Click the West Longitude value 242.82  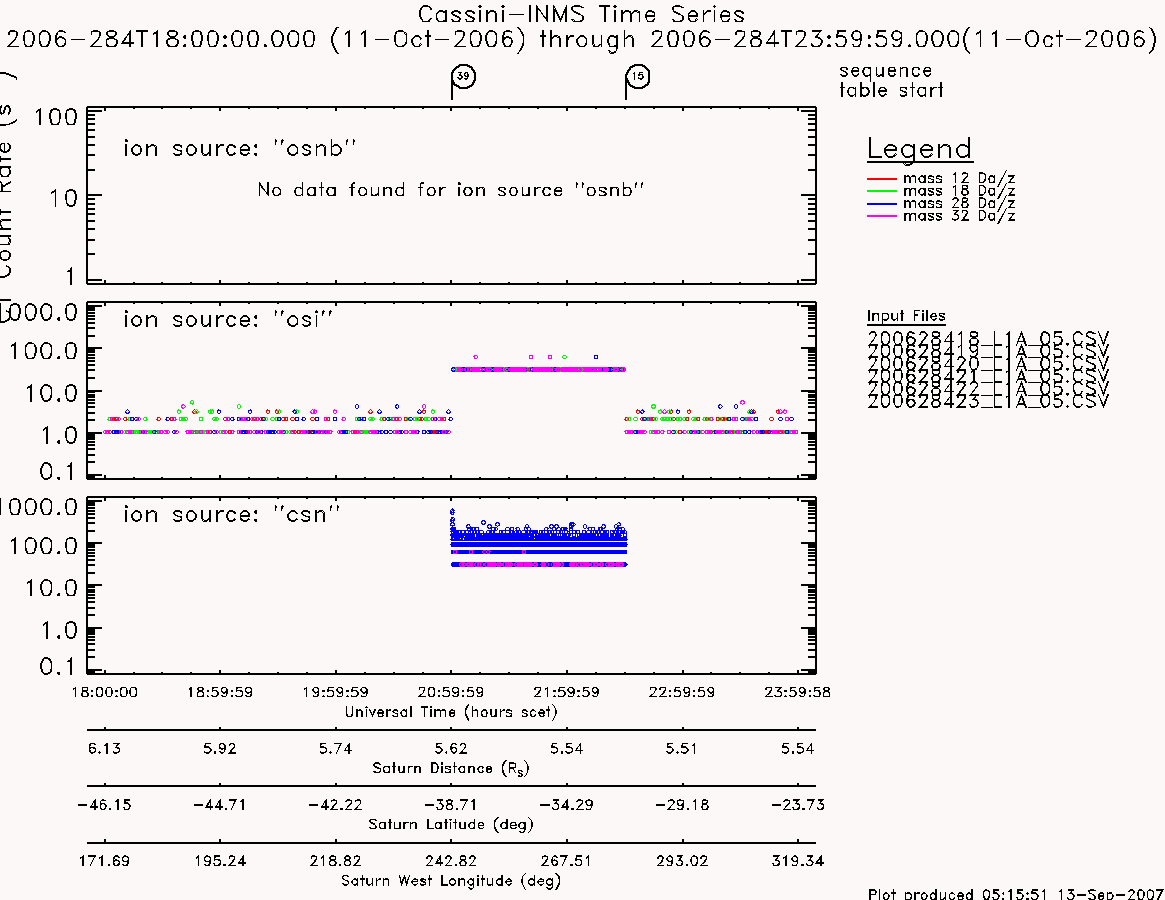[451, 861]
